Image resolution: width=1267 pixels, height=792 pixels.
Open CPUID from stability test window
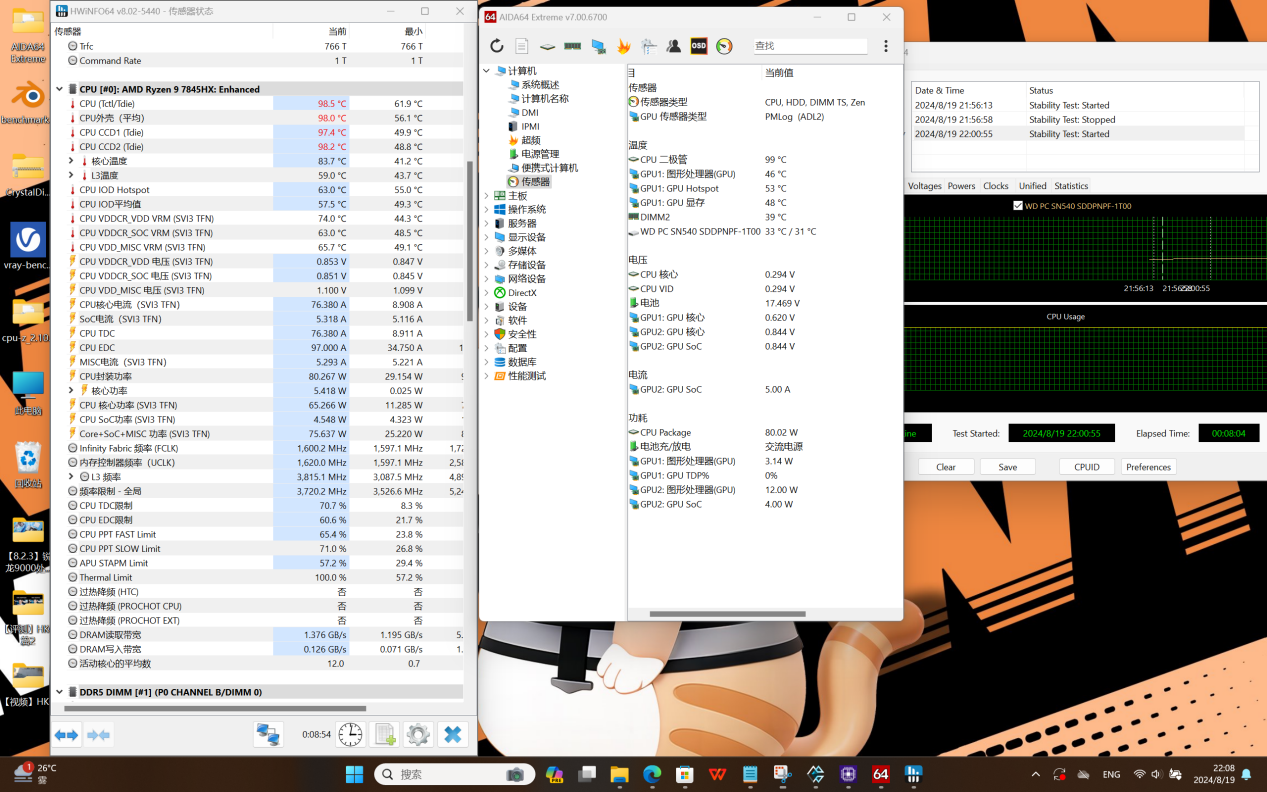1087,467
